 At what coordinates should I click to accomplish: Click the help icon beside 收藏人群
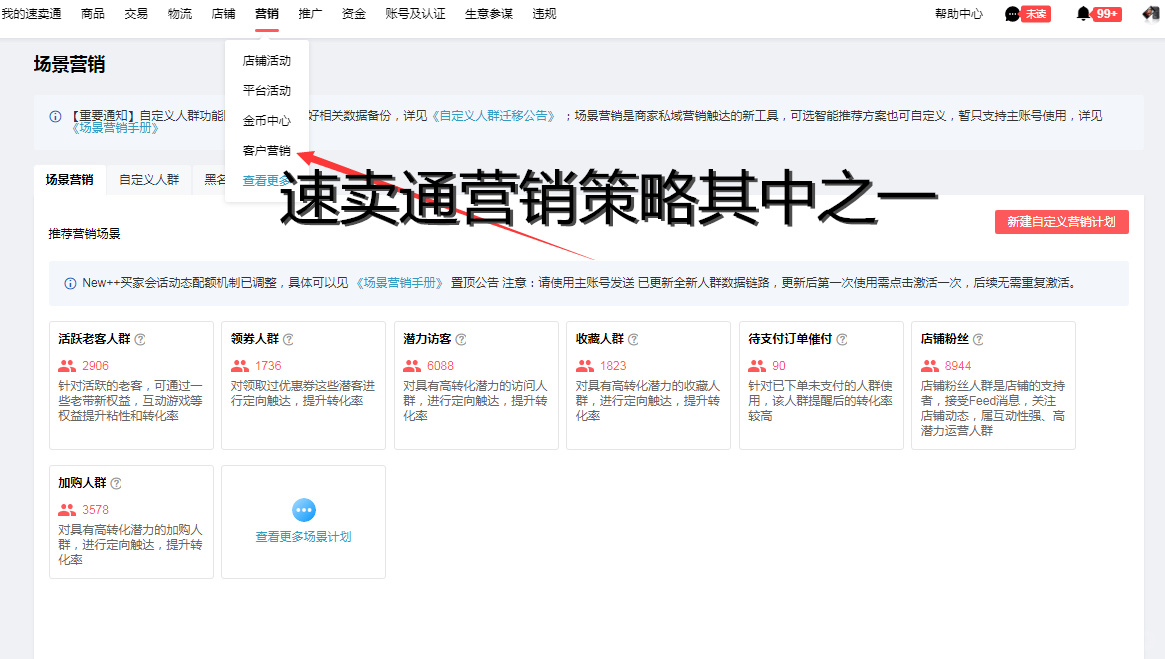tap(633, 340)
